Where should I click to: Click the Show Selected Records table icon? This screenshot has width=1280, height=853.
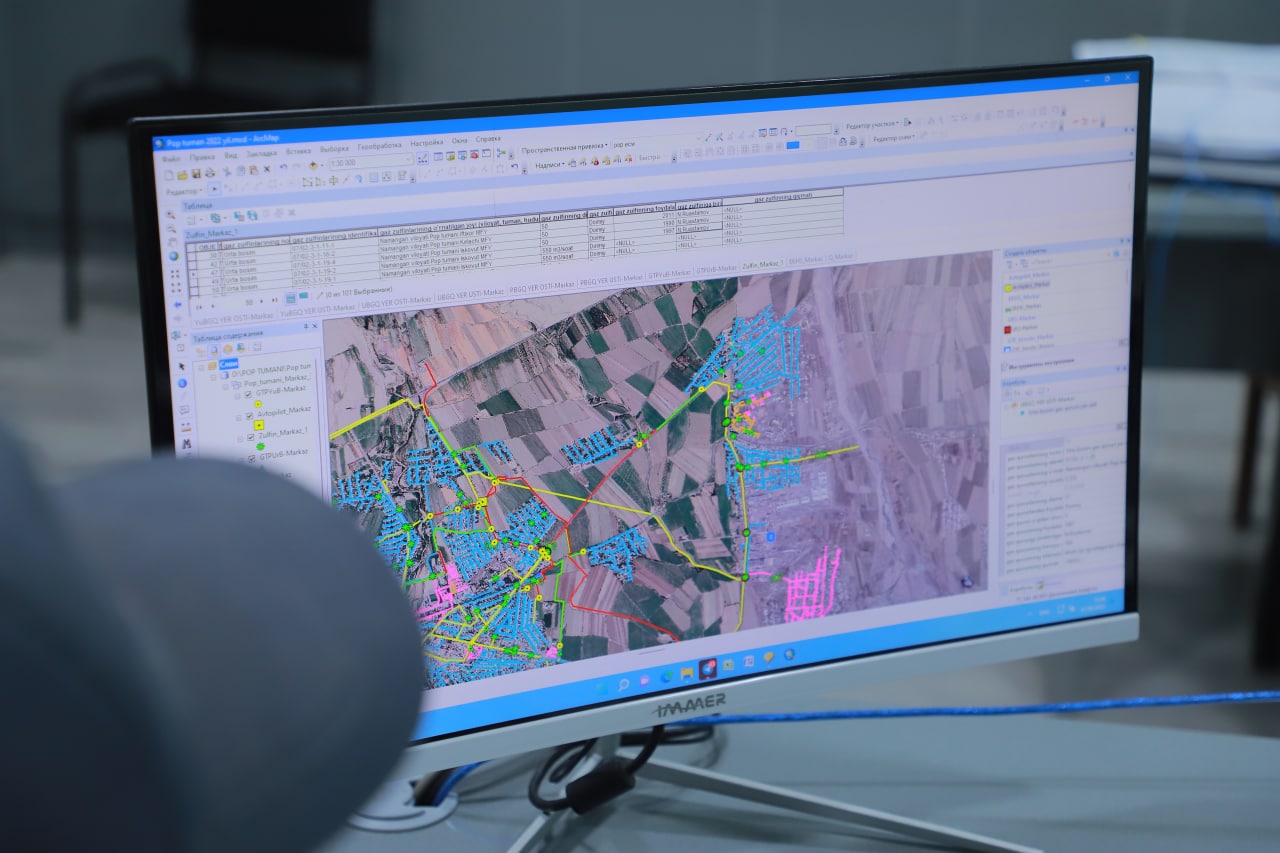click(x=302, y=297)
